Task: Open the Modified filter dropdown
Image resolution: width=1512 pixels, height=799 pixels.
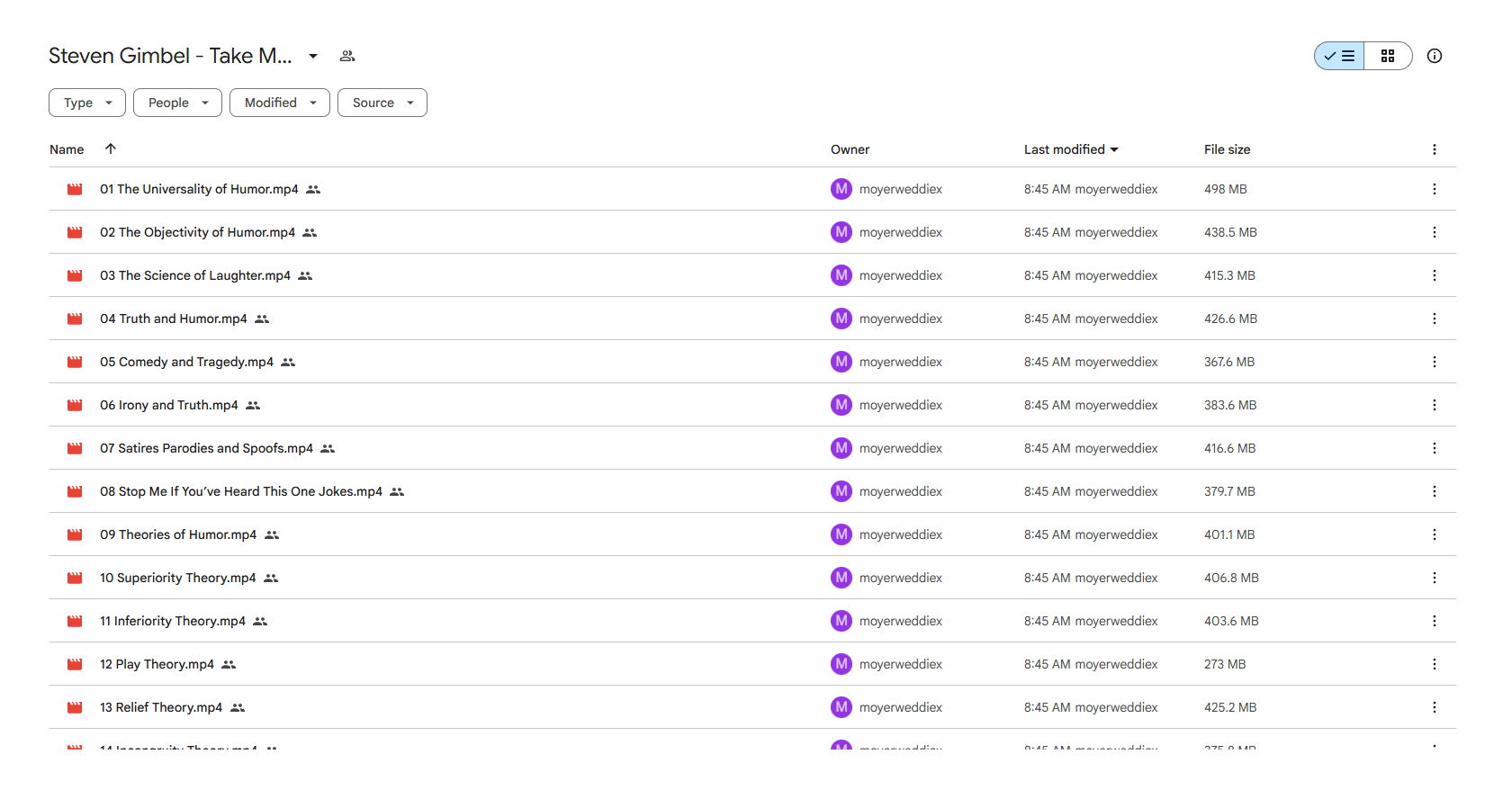Action: point(280,103)
